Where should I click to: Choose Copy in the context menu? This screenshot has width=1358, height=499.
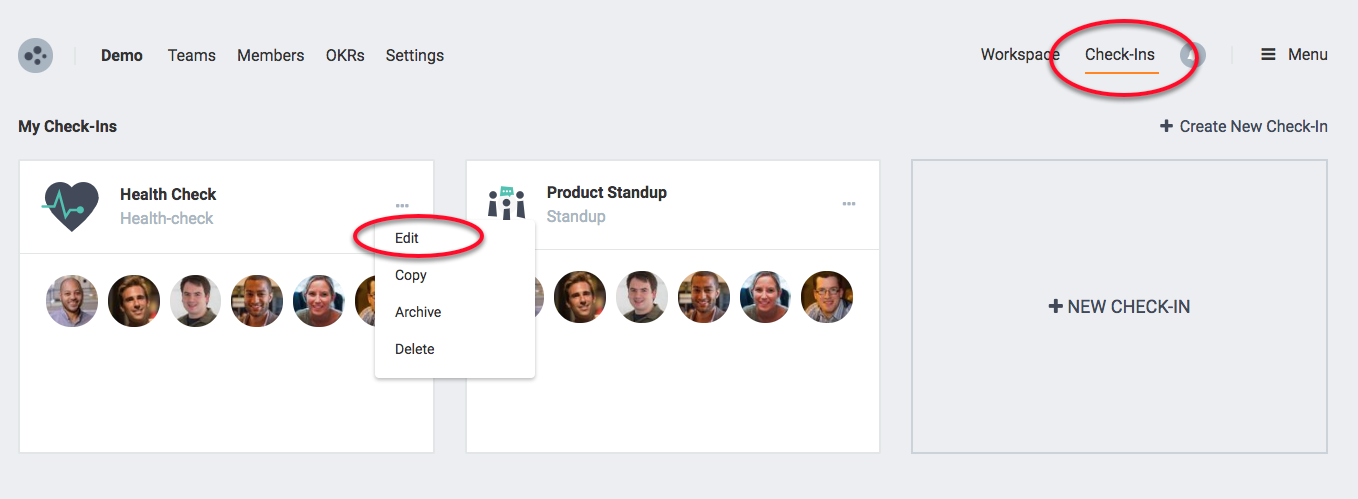[x=411, y=275]
